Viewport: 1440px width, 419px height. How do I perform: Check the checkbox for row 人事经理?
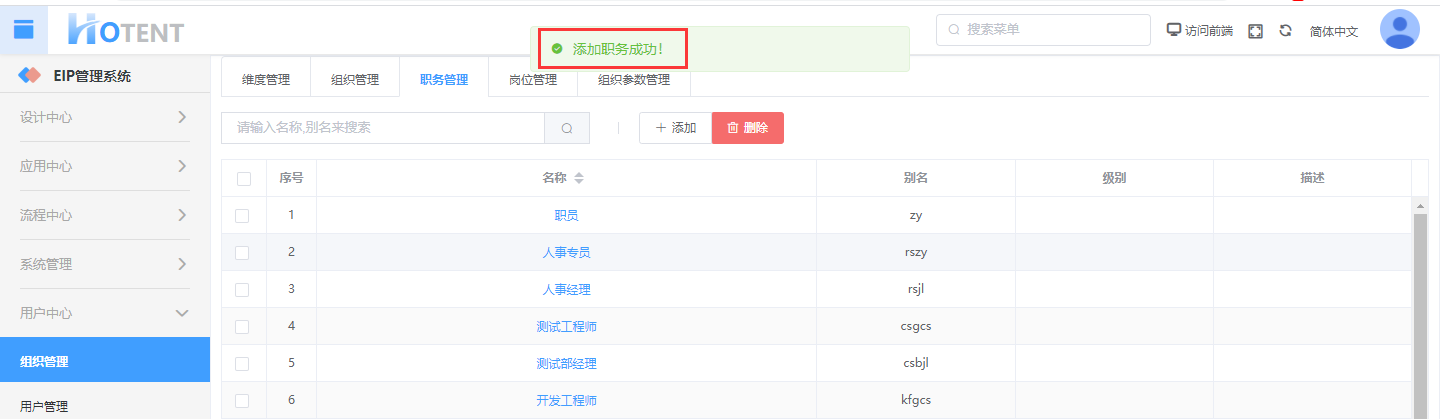coord(242,289)
